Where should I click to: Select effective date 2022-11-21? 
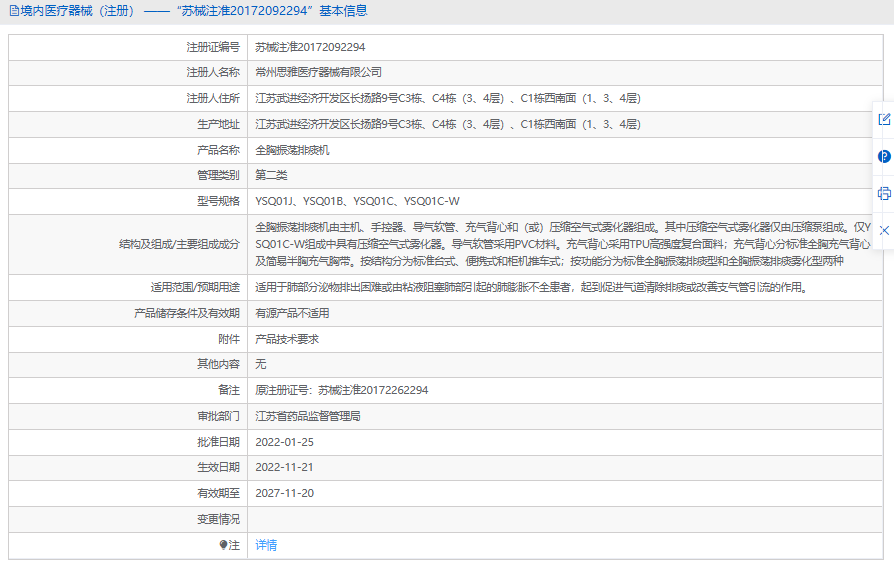(284, 467)
